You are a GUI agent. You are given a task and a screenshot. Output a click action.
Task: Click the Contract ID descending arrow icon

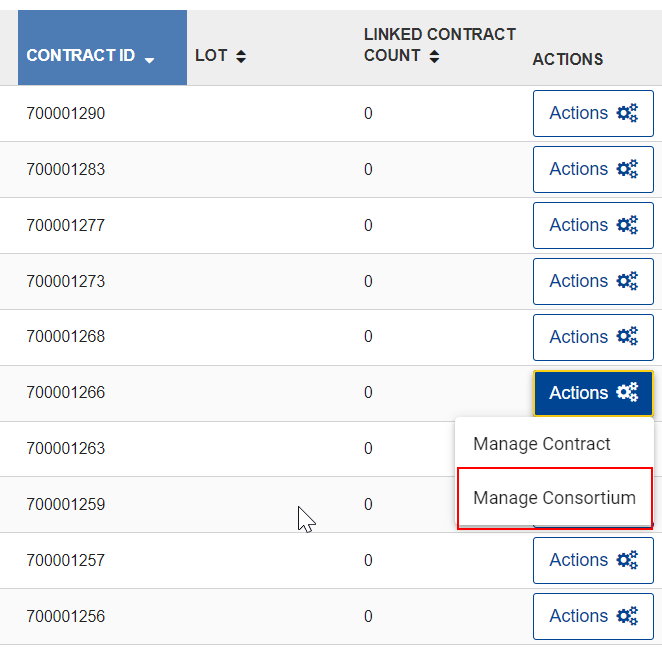[149, 60]
